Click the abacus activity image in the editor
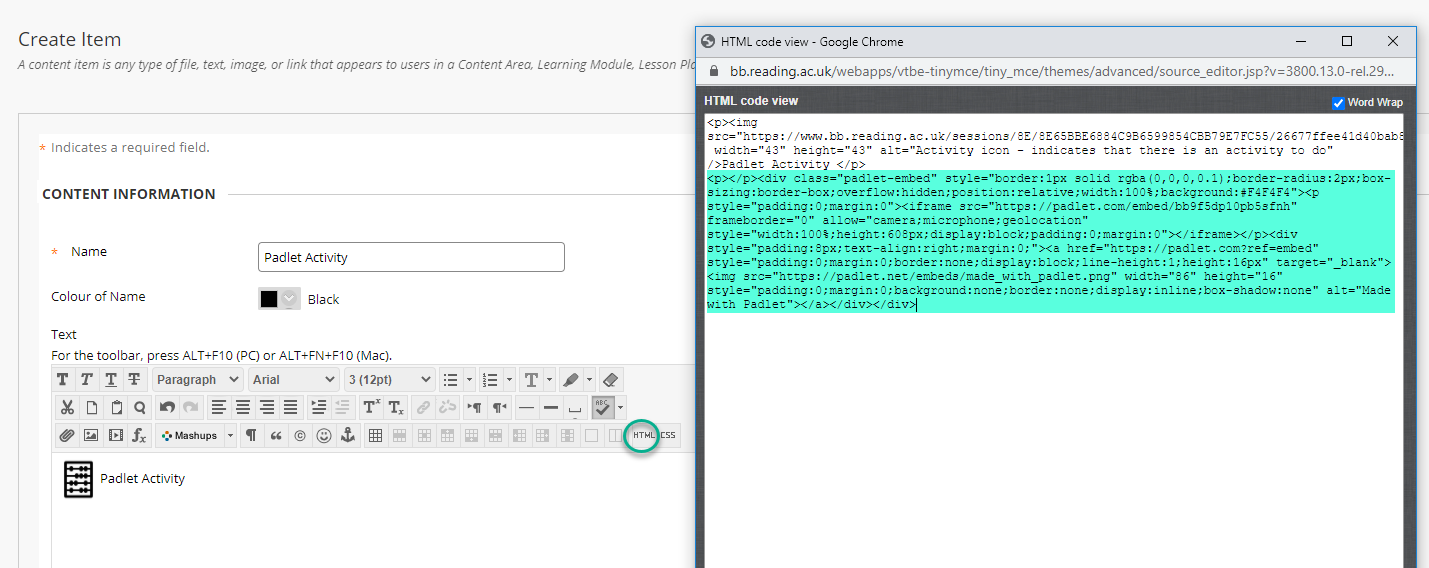The width and height of the screenshot is (1429, 568). pyautogui.click(x=78, y=479)
